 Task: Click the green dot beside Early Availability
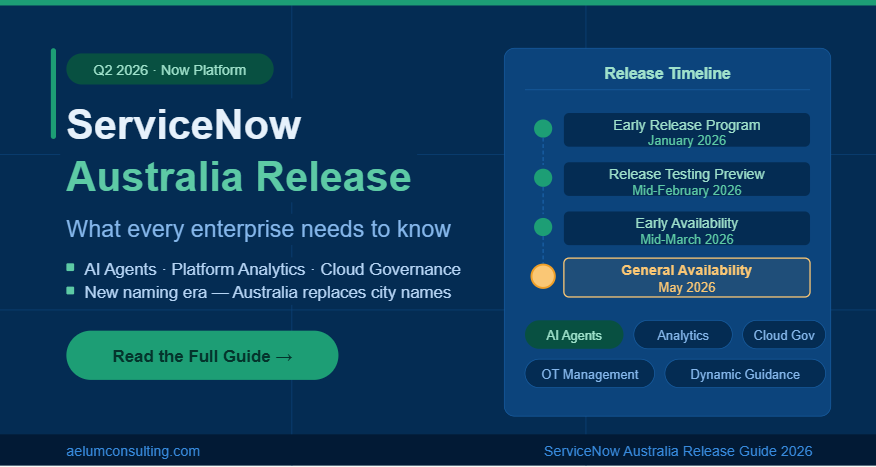pos(543,227)
